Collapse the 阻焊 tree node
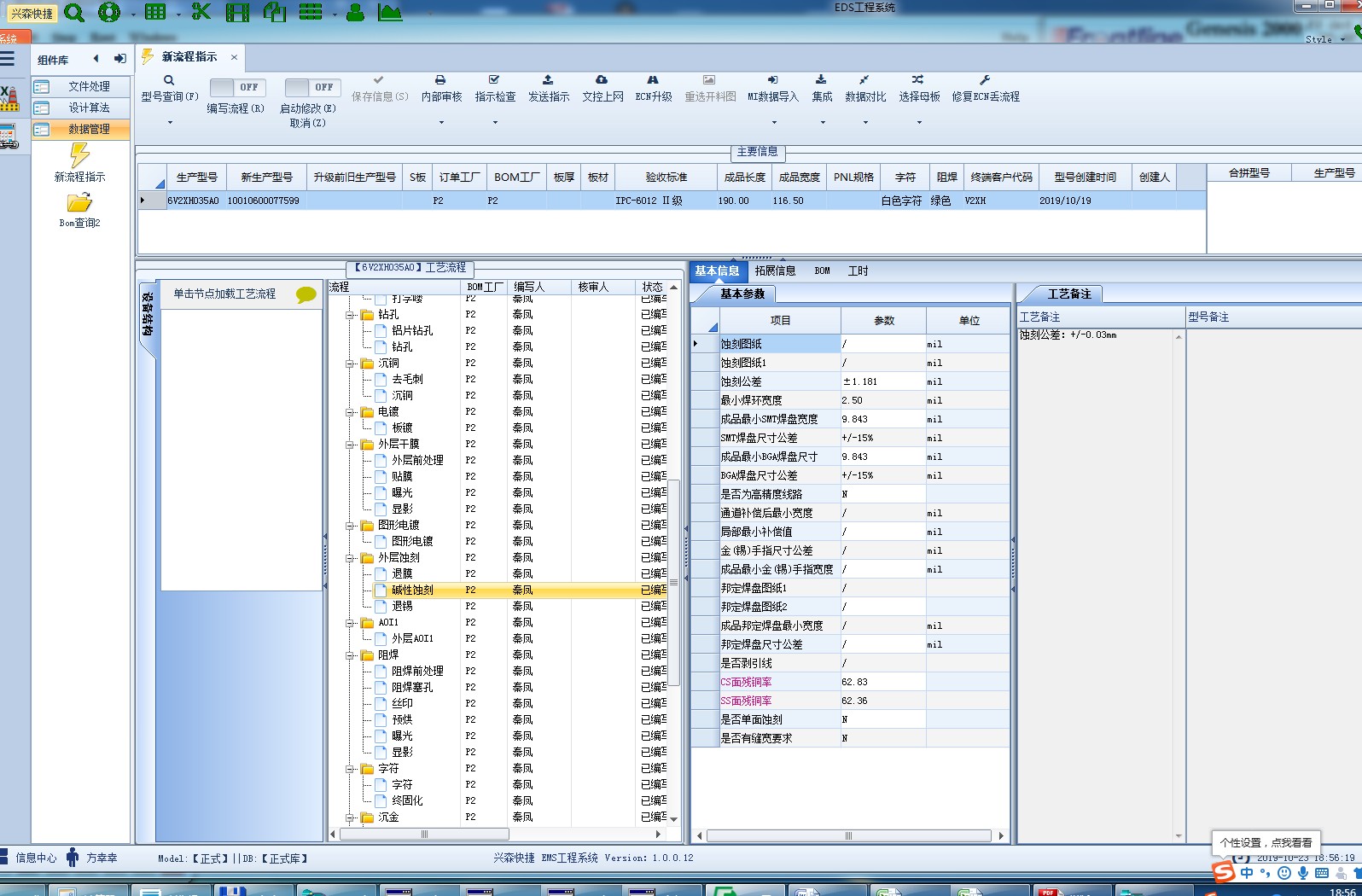The height and width of the screenshot is (896, 1362). point(349,655)
